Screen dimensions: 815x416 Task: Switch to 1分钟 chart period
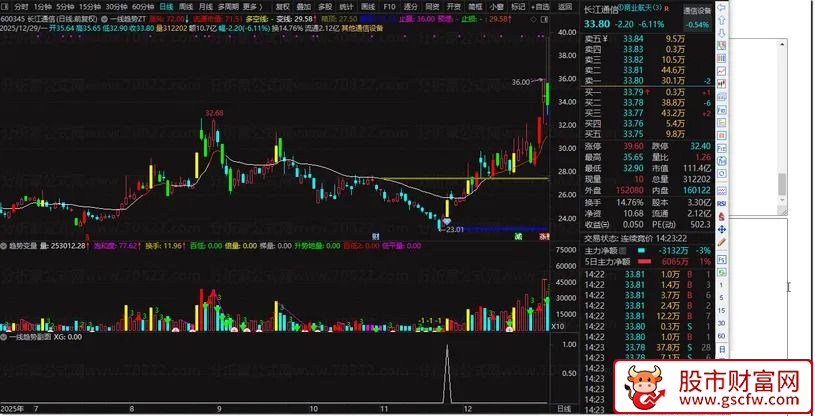pyautogui.click(x=42, y=7)
